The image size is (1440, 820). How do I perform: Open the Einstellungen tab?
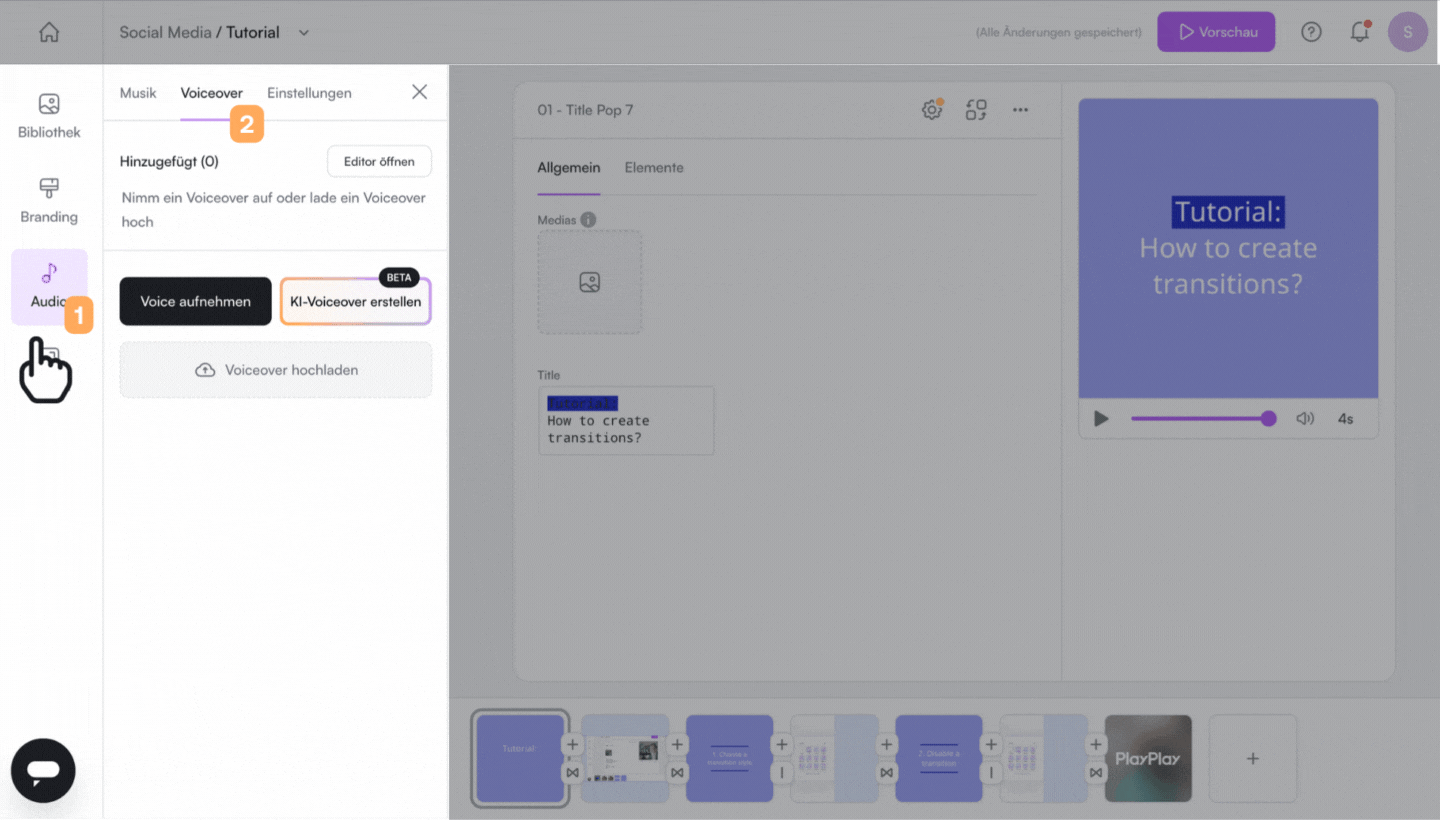309,93
